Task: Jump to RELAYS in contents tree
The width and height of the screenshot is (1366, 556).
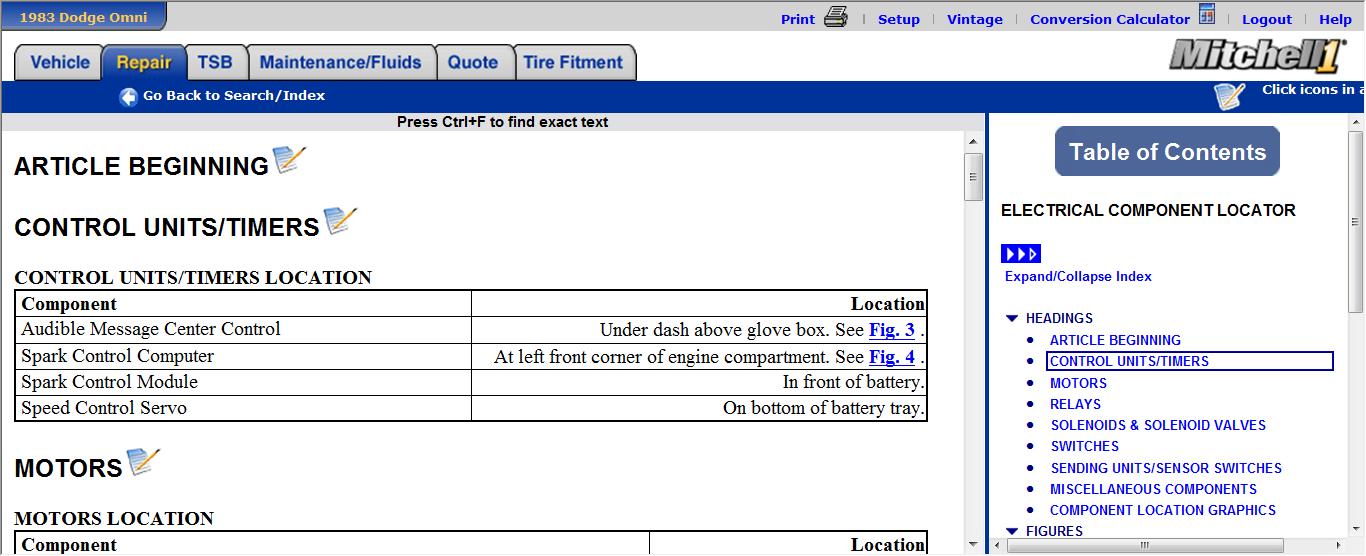Action: (x=1075, y=405)
